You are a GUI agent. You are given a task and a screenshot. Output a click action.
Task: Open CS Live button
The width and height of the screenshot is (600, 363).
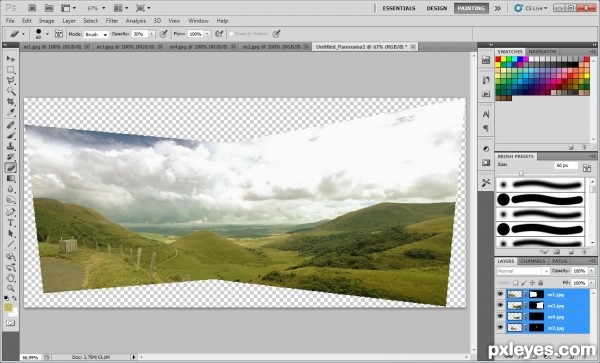[531, 8]
